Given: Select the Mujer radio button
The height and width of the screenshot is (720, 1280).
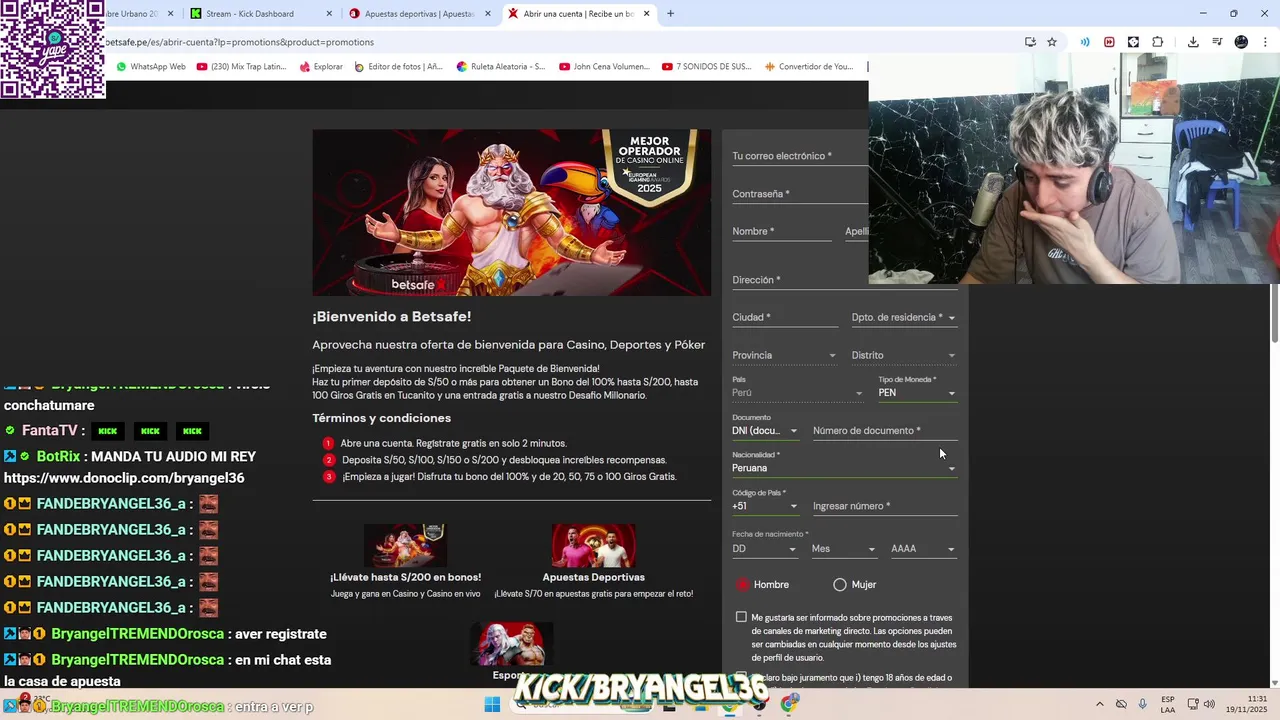Looking at the screenshot, I should (840, 585).
